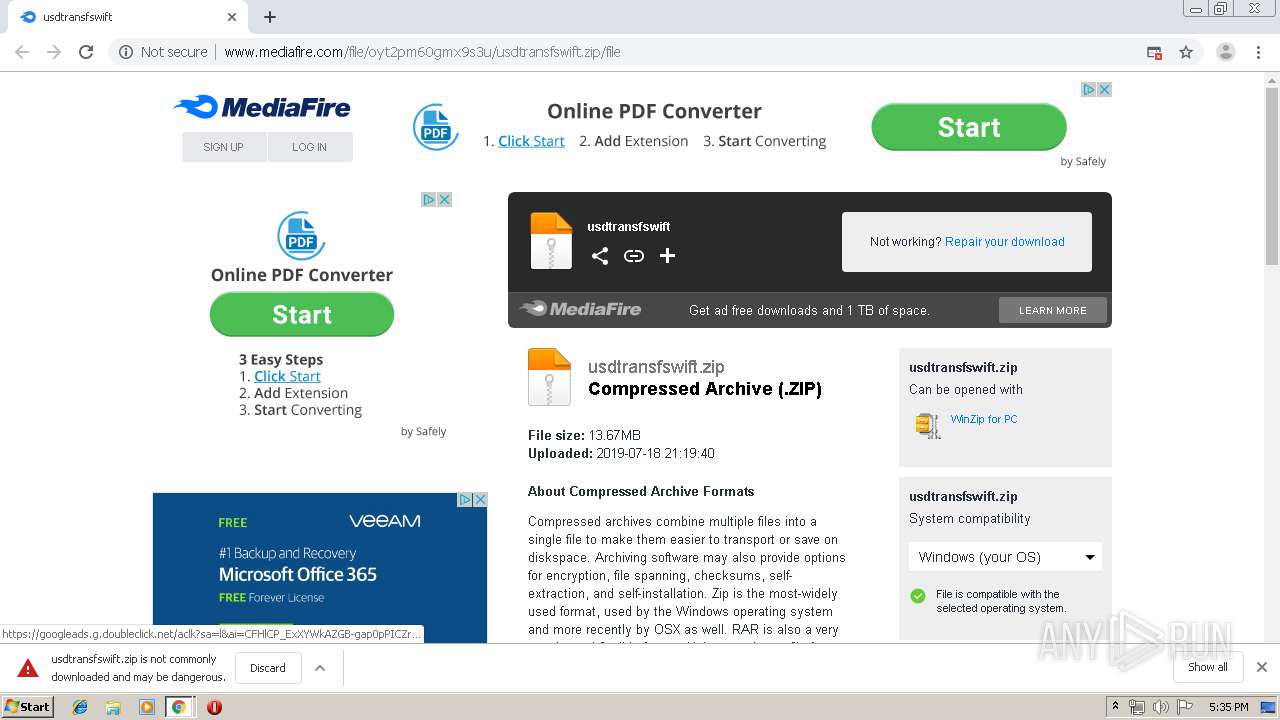The width and height of the screenshot is (1280, 720).
Task: Reload the page with the refresh icon
Action: [x=86, y=52]
